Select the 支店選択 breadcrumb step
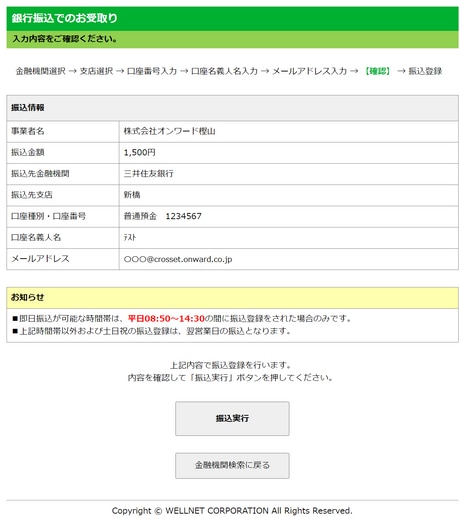Image resolution: width=460 pixels, height=523 pixels. (96, 71)
